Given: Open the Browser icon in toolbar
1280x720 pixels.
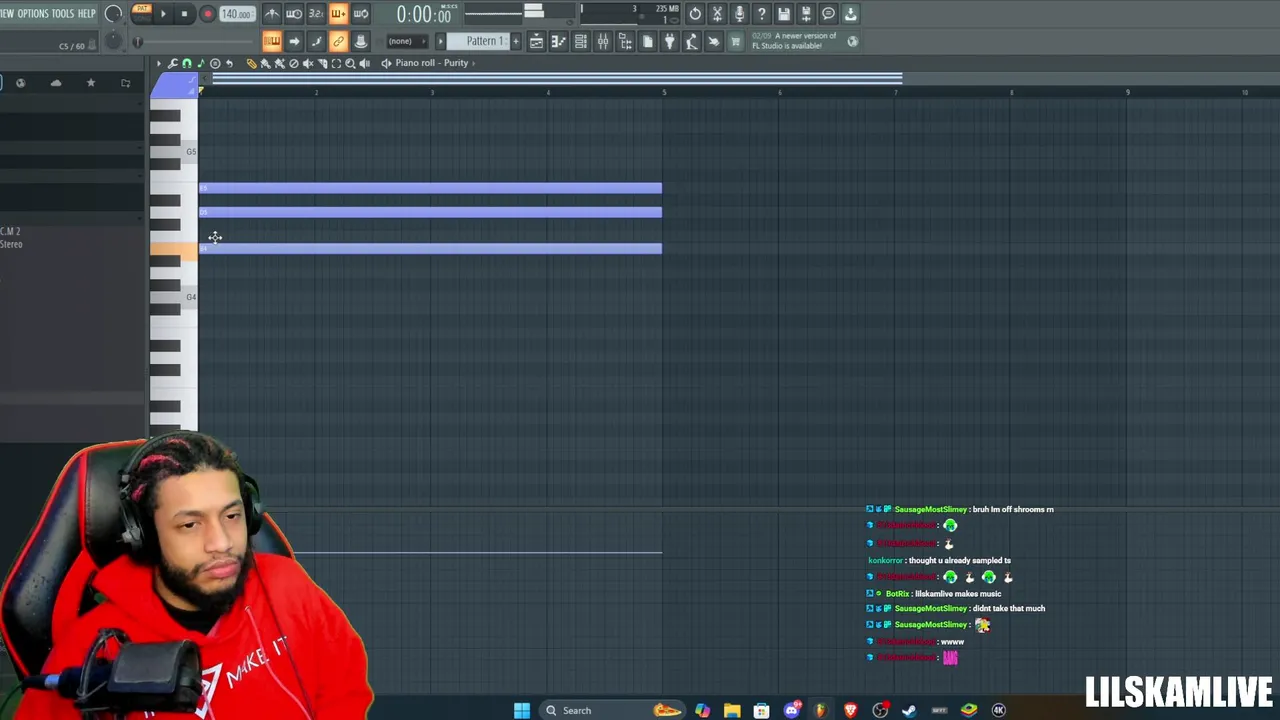Looking at the screenshot, I should click(x=625, y=41).
